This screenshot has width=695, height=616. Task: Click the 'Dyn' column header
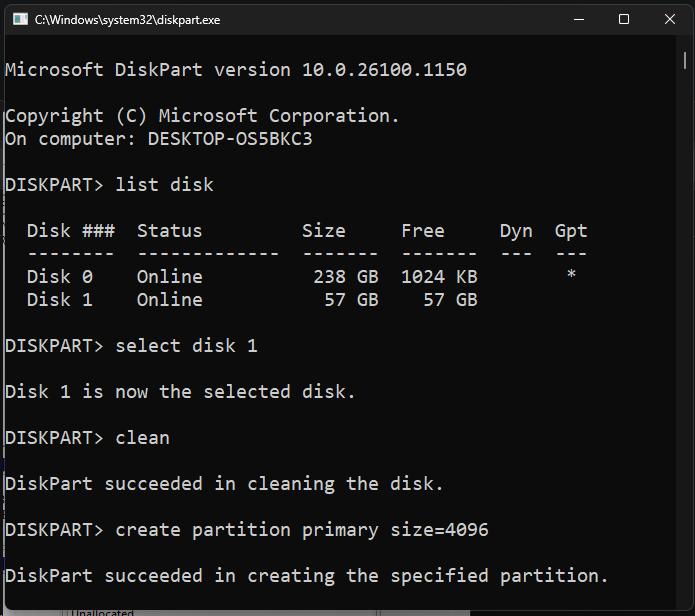point(516,231)
